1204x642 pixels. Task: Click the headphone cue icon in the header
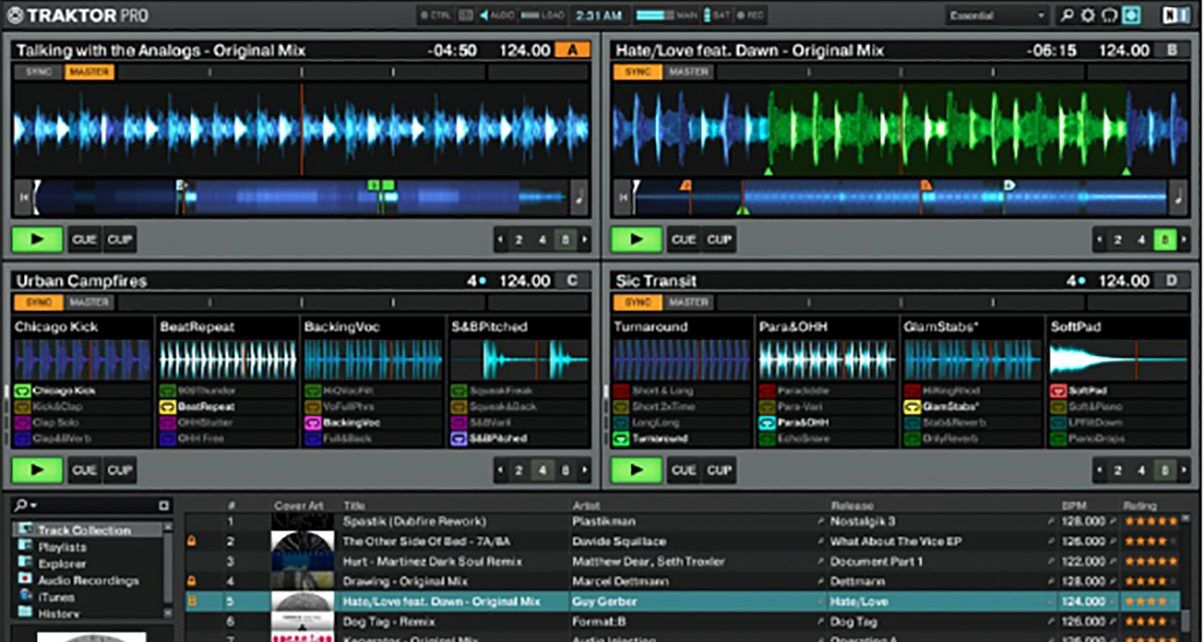(x=1110, y=15)
